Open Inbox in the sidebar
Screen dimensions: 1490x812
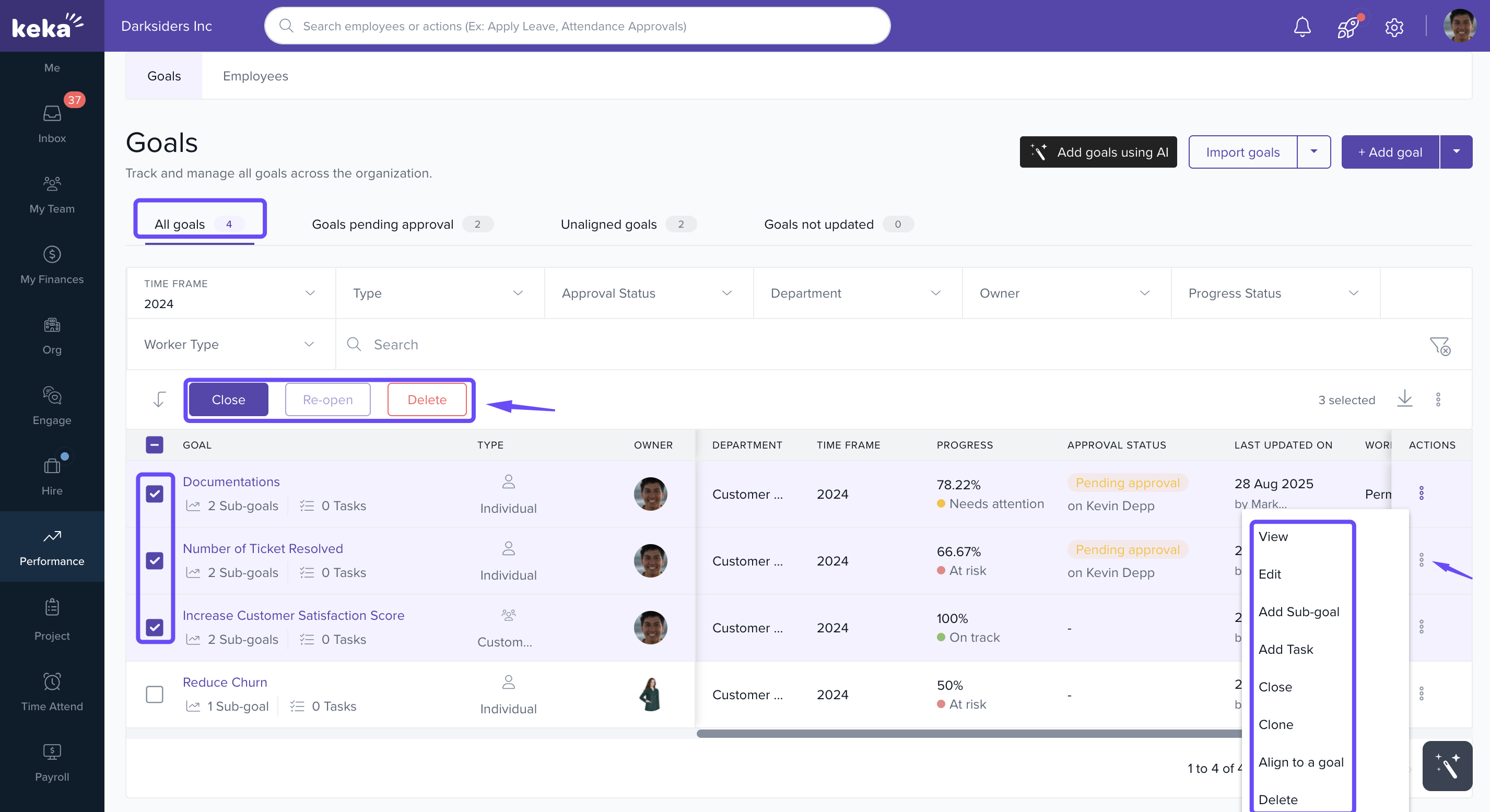52,123
